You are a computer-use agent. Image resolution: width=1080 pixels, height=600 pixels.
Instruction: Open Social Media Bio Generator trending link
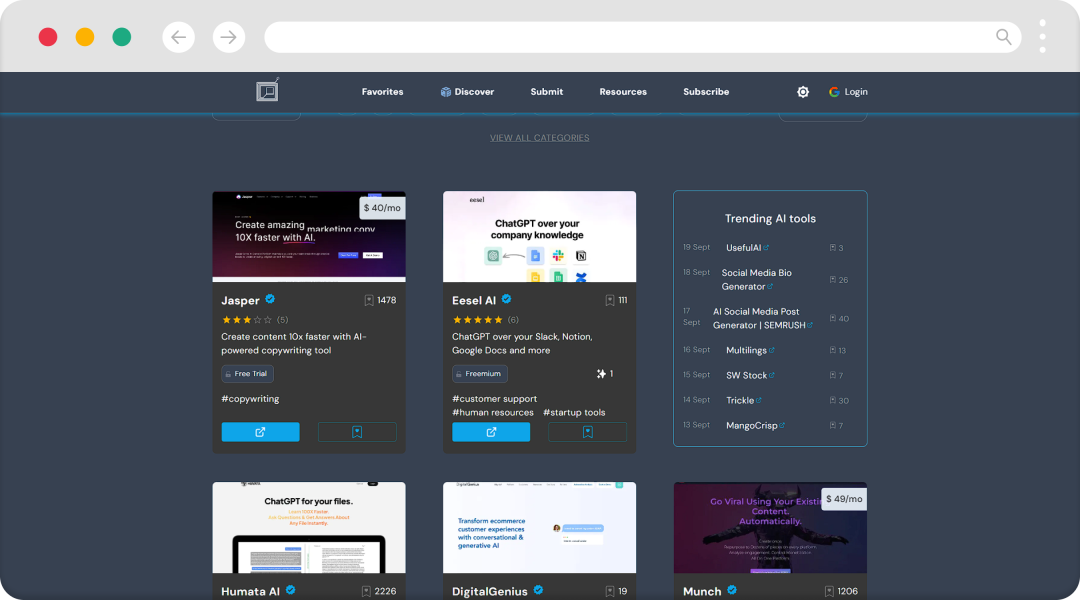(756, 280)
